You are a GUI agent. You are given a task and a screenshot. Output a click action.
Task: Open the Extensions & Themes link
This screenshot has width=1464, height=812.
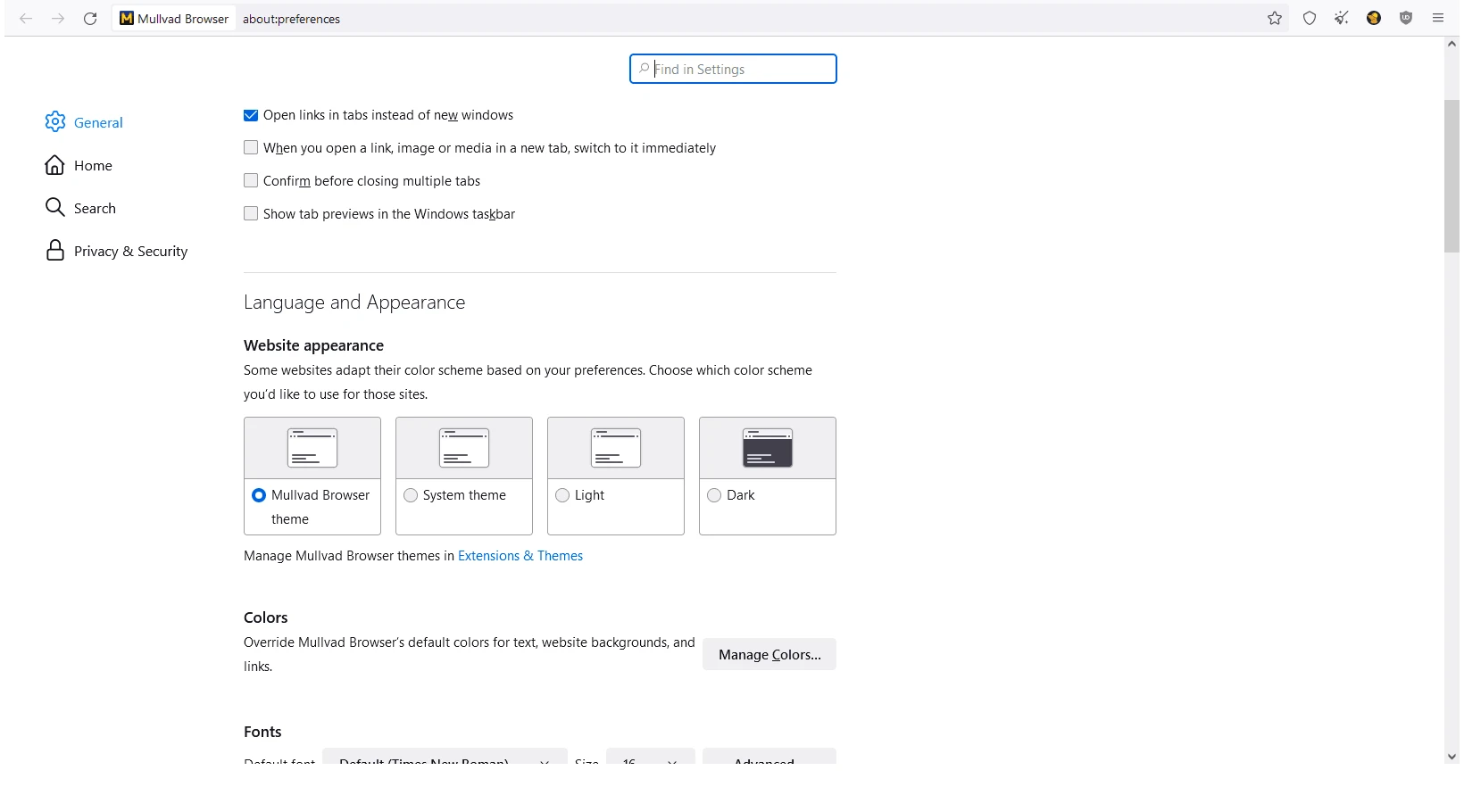pos(520,556)
